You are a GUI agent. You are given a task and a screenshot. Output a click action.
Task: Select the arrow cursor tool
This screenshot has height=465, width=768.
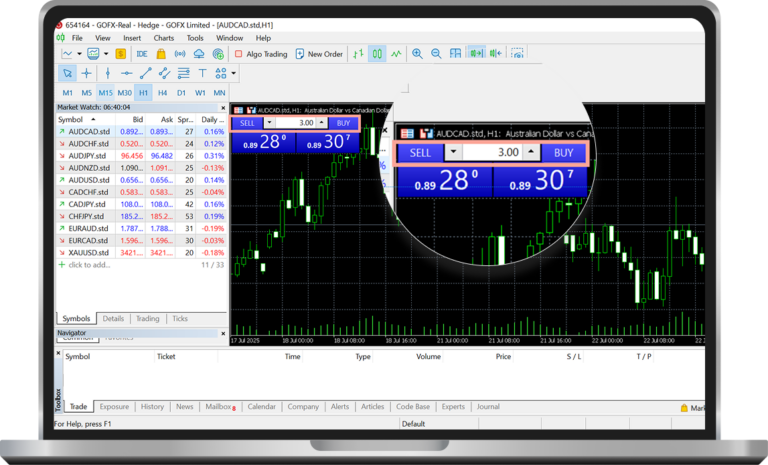pyautogui.click(x=67, y=73)
